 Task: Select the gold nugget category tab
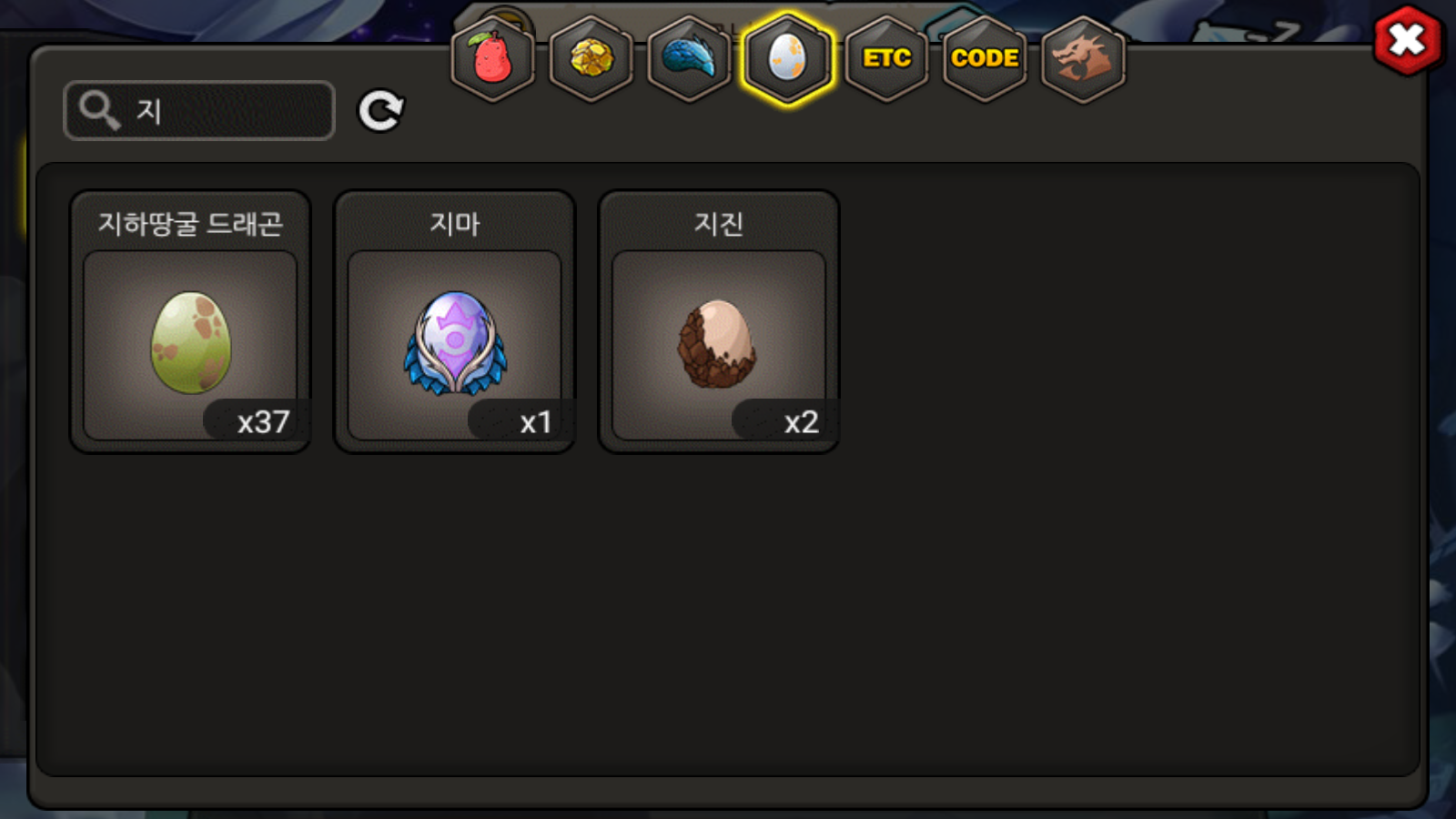click(591, 59)
